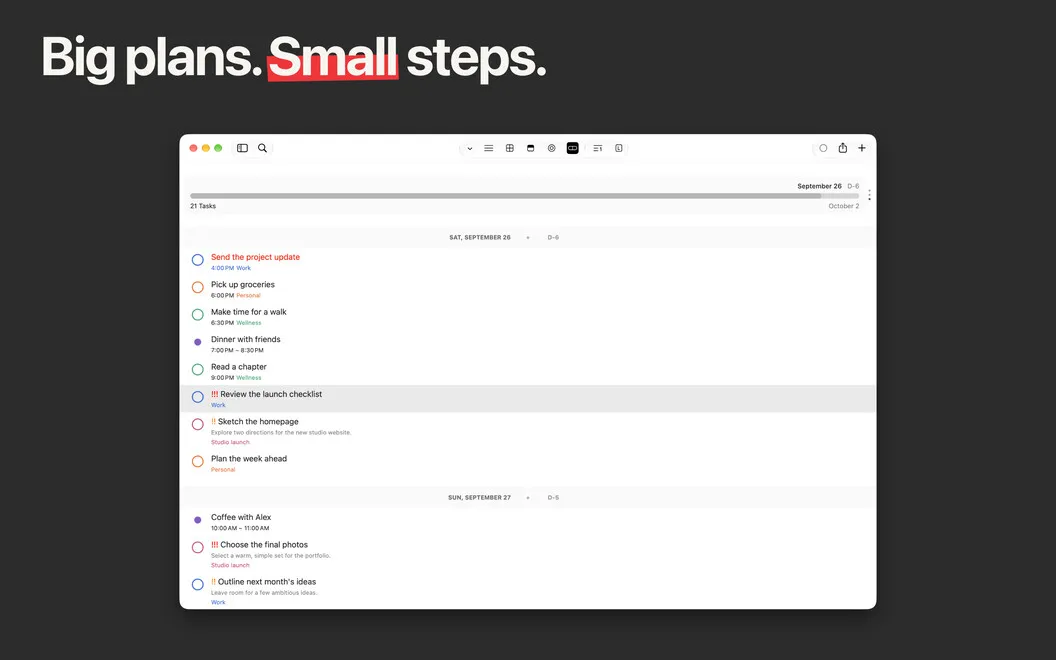
Task: Complete Make time for a walk
Action: [197, 315]
